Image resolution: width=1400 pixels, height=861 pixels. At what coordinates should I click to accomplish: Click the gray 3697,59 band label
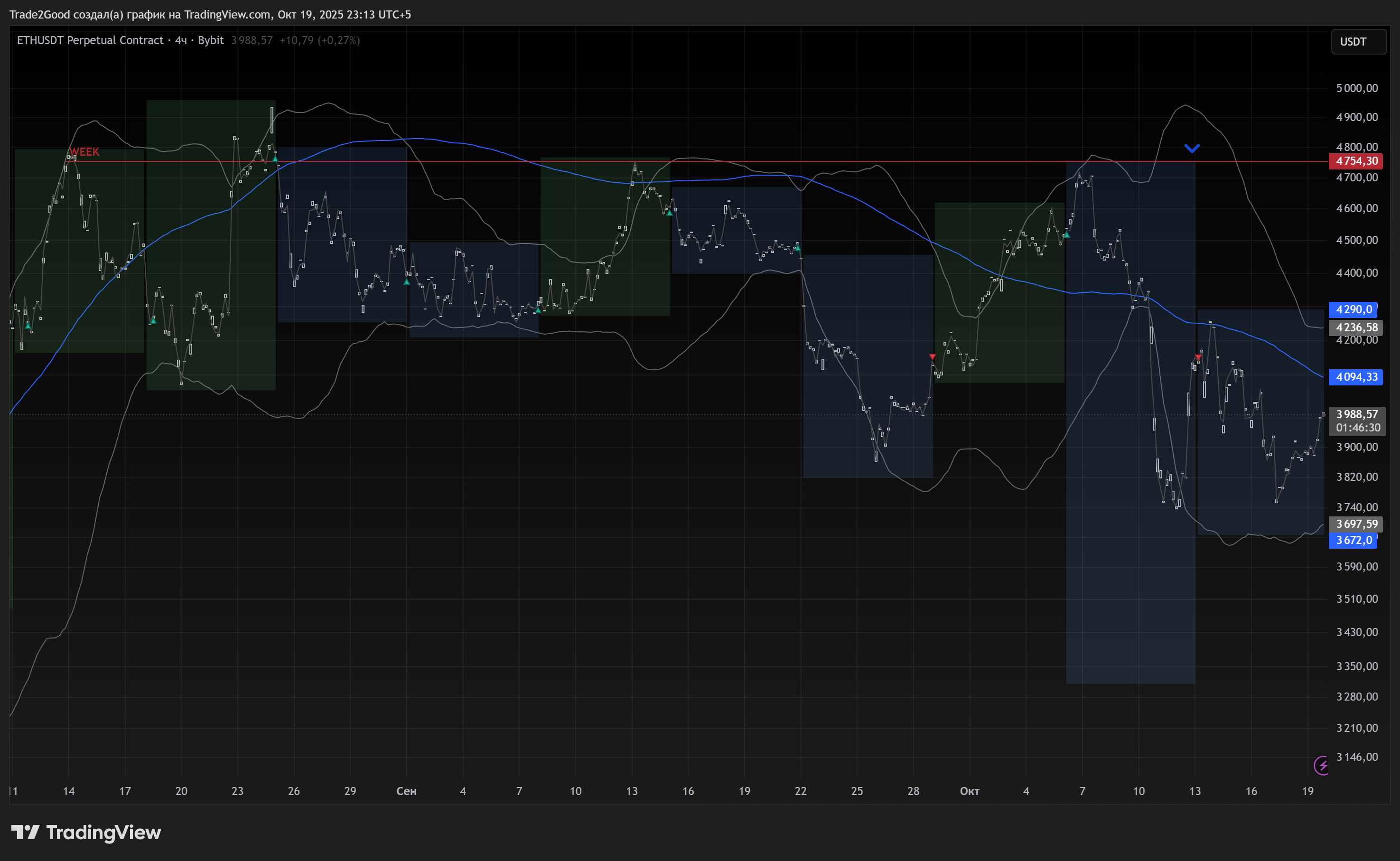coord(1356,524)
